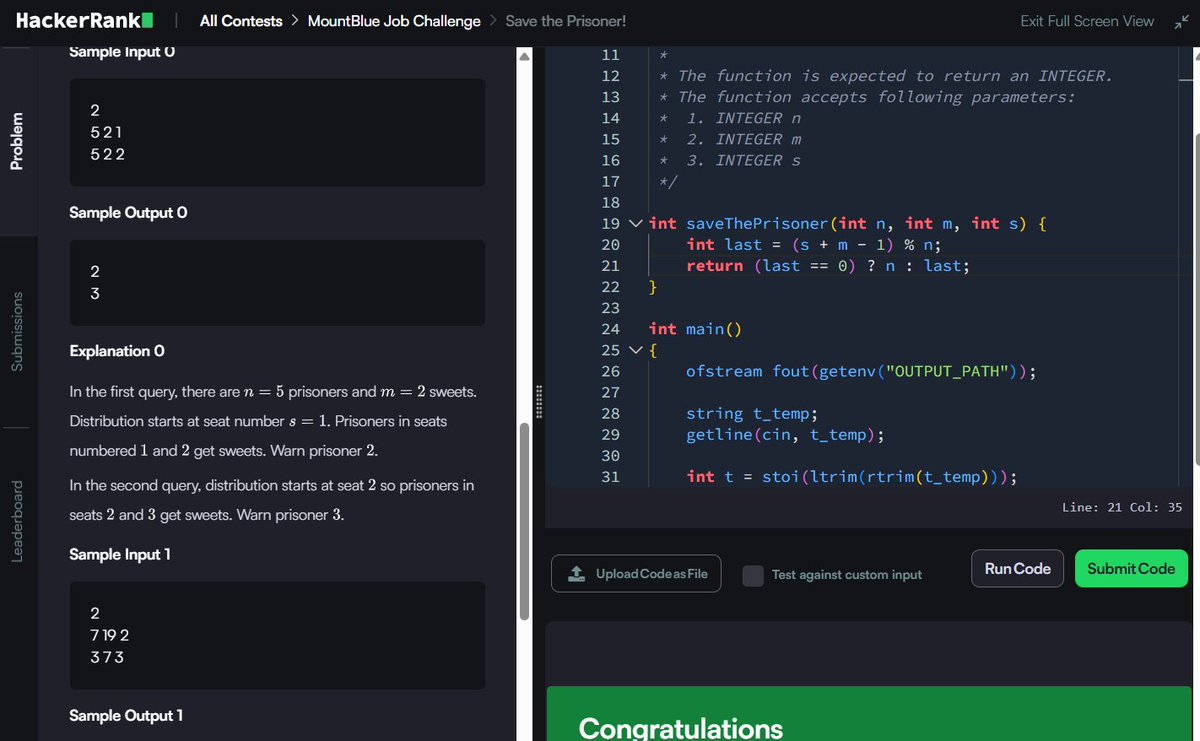Click the panel splitter drag handle
The height and width of the screenshot is (741, 1200).
pyautogui.click(x=539, y=402)
